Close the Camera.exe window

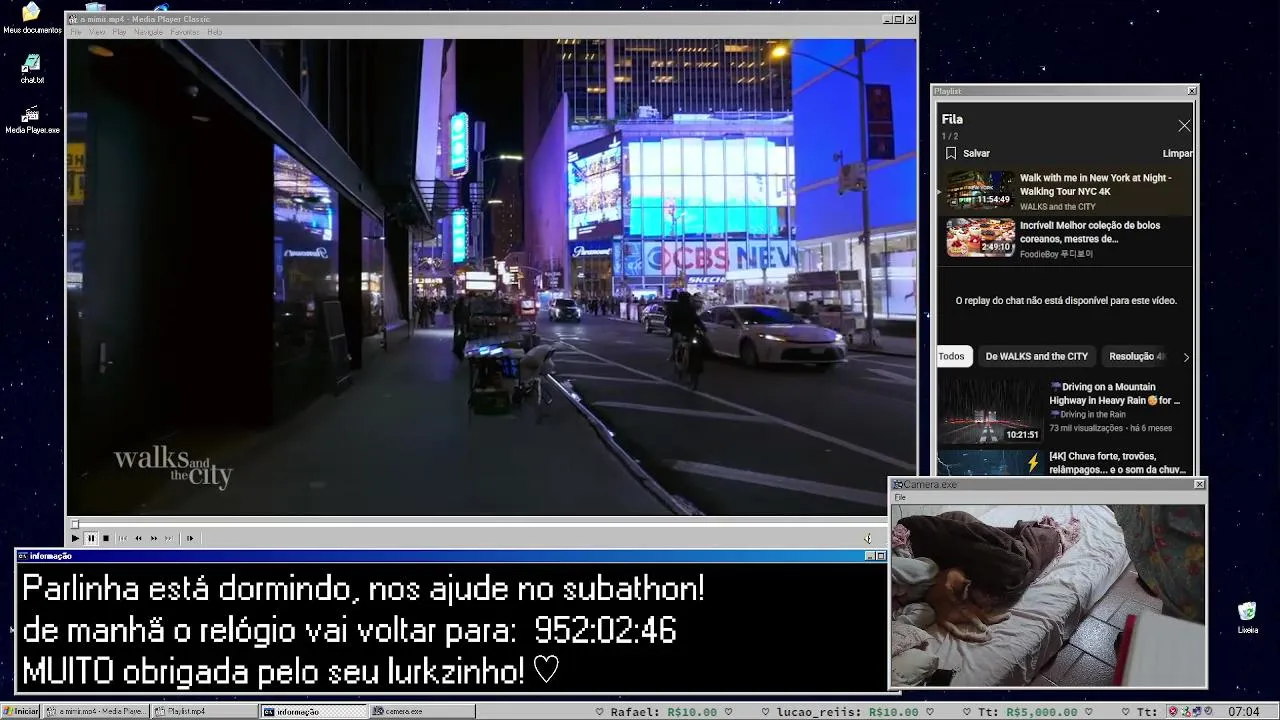tap(1200, 484)
